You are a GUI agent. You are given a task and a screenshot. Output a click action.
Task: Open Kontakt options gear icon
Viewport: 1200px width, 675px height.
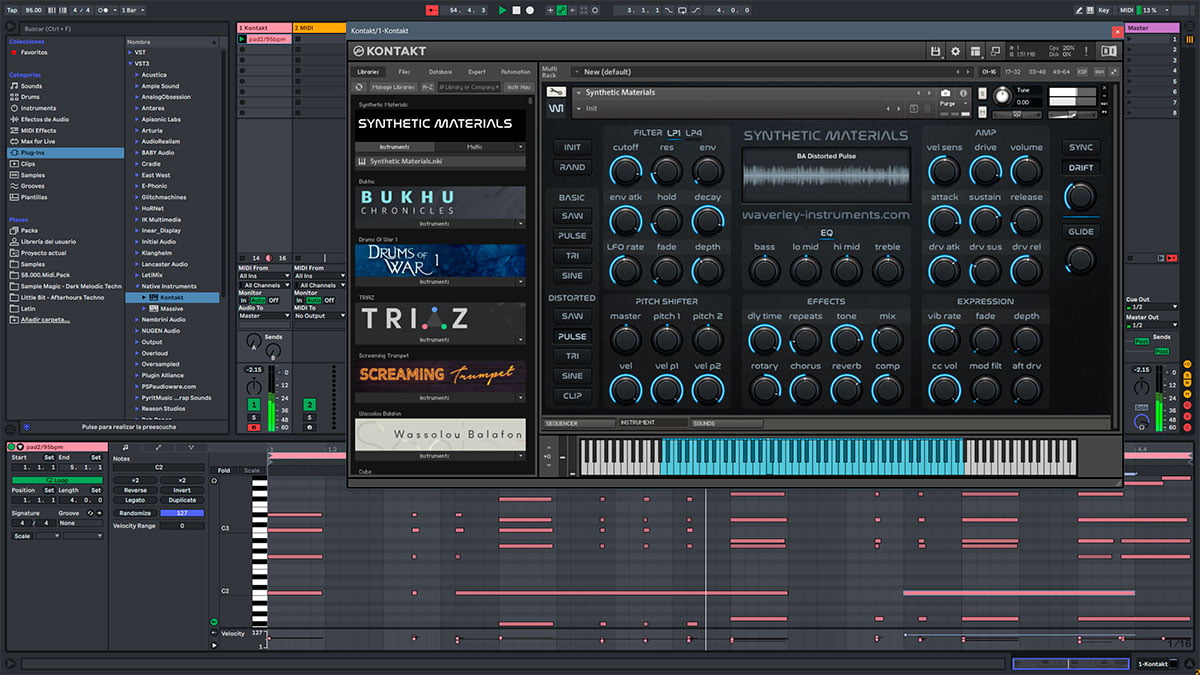[x=955, y=51]
